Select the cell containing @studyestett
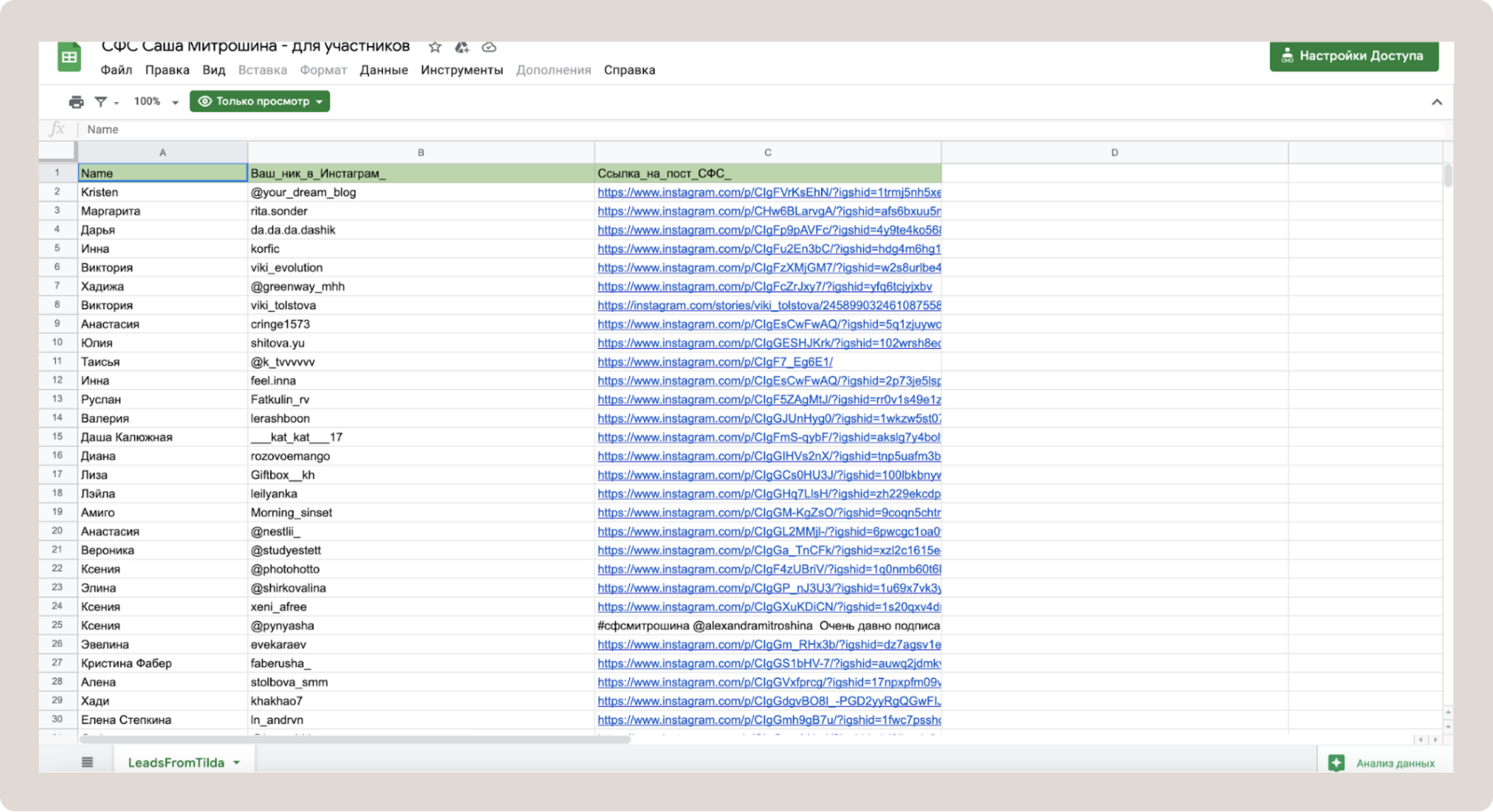Screen dimensions: 1493x812 point(421,551)
